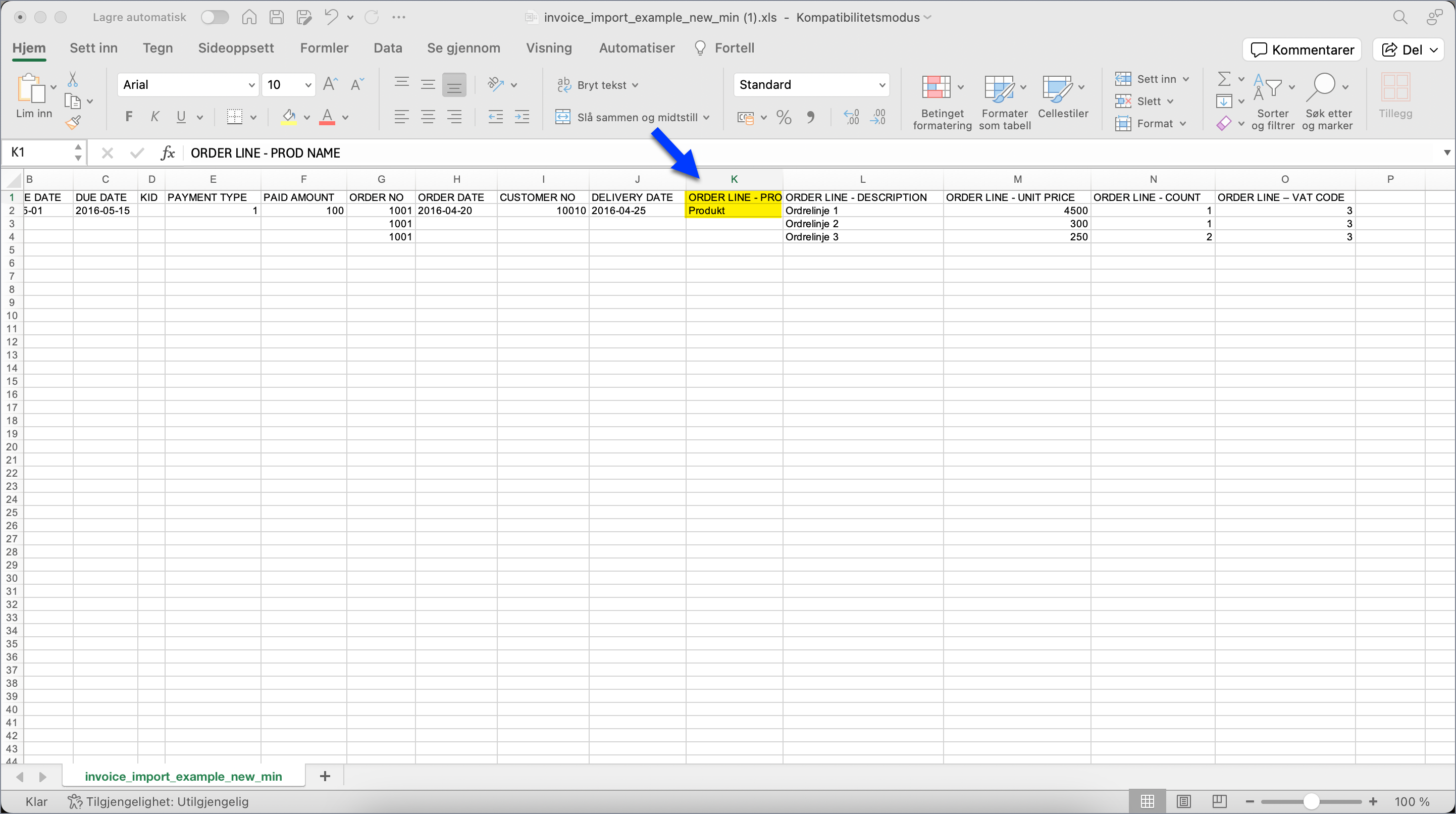The image size is (1456, 814).
Task: Toggle italic with the K button
Action: [154, 117]
